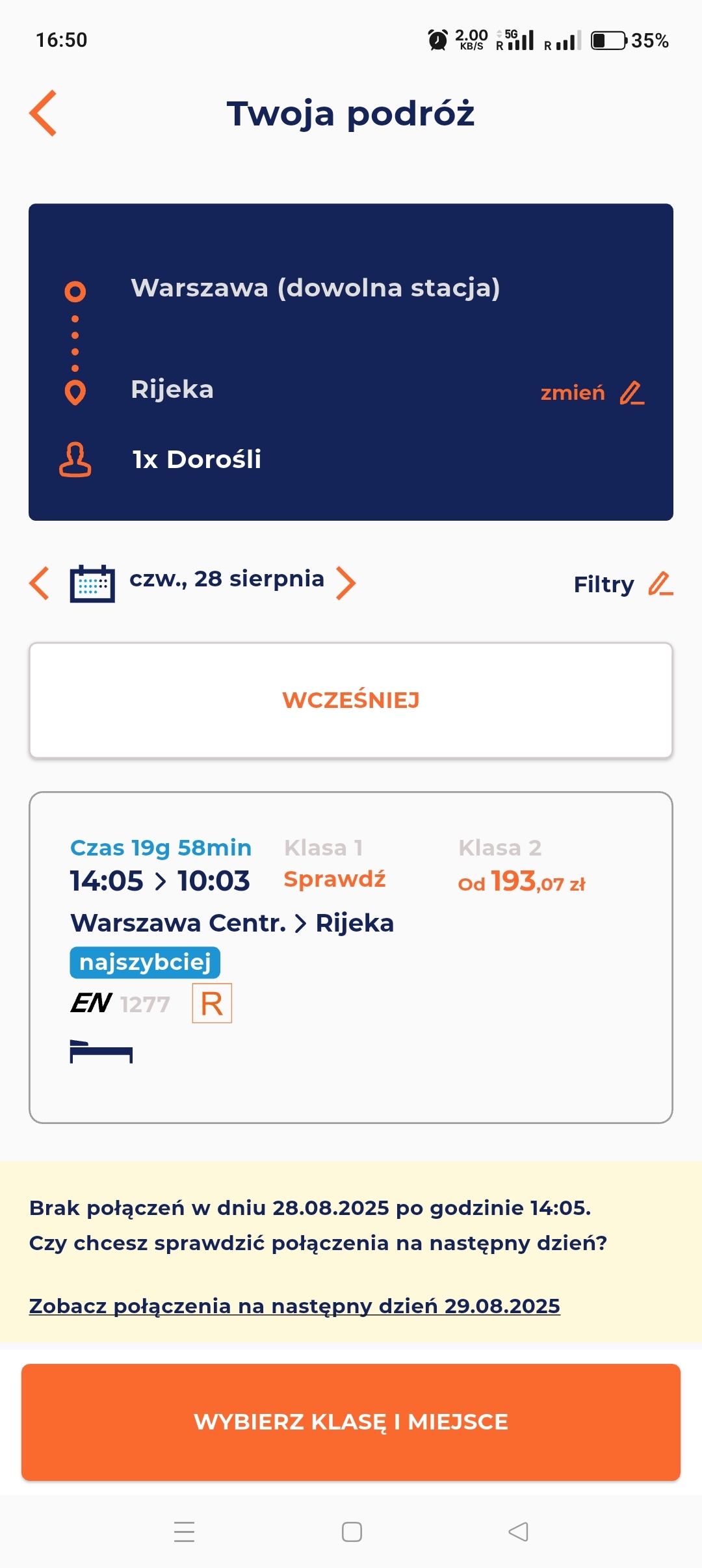Tap the reservation R badge icon
The width and height of the screenshot is (702, 1568).
click(212, 1003)
